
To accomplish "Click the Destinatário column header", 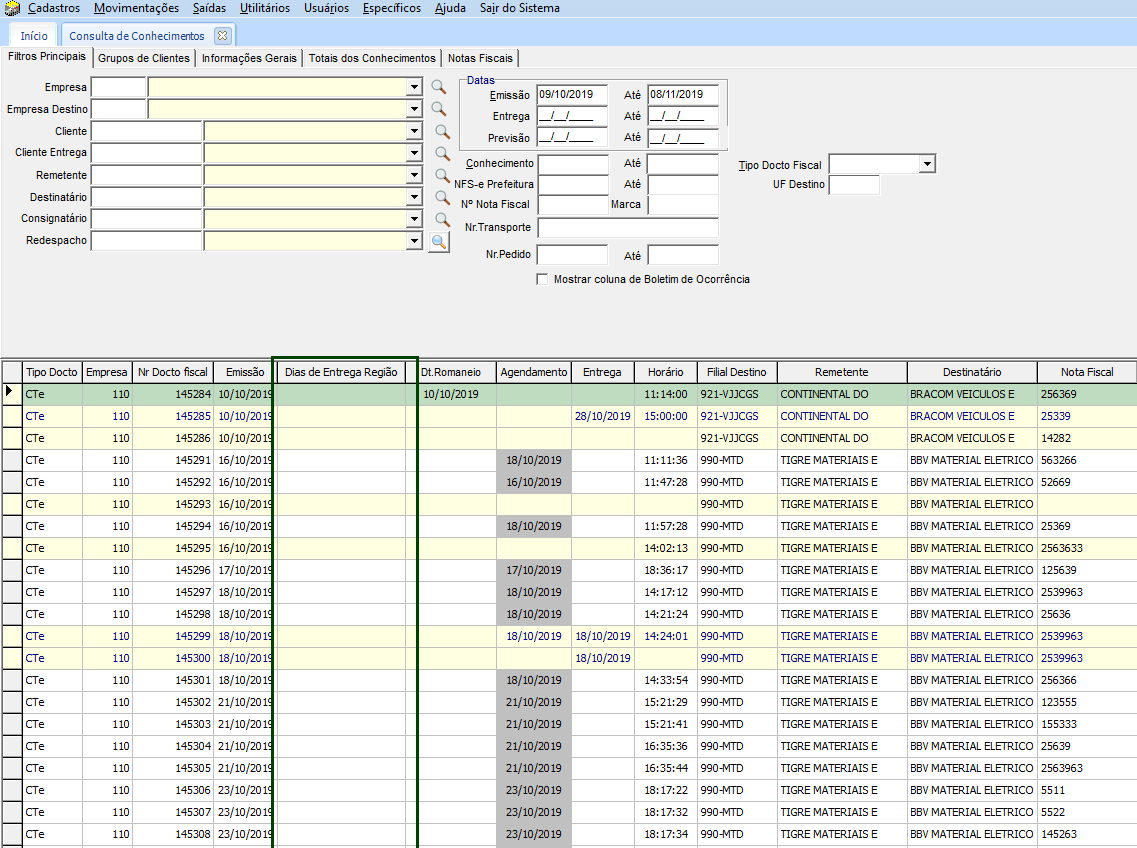I will pos(971,372).
